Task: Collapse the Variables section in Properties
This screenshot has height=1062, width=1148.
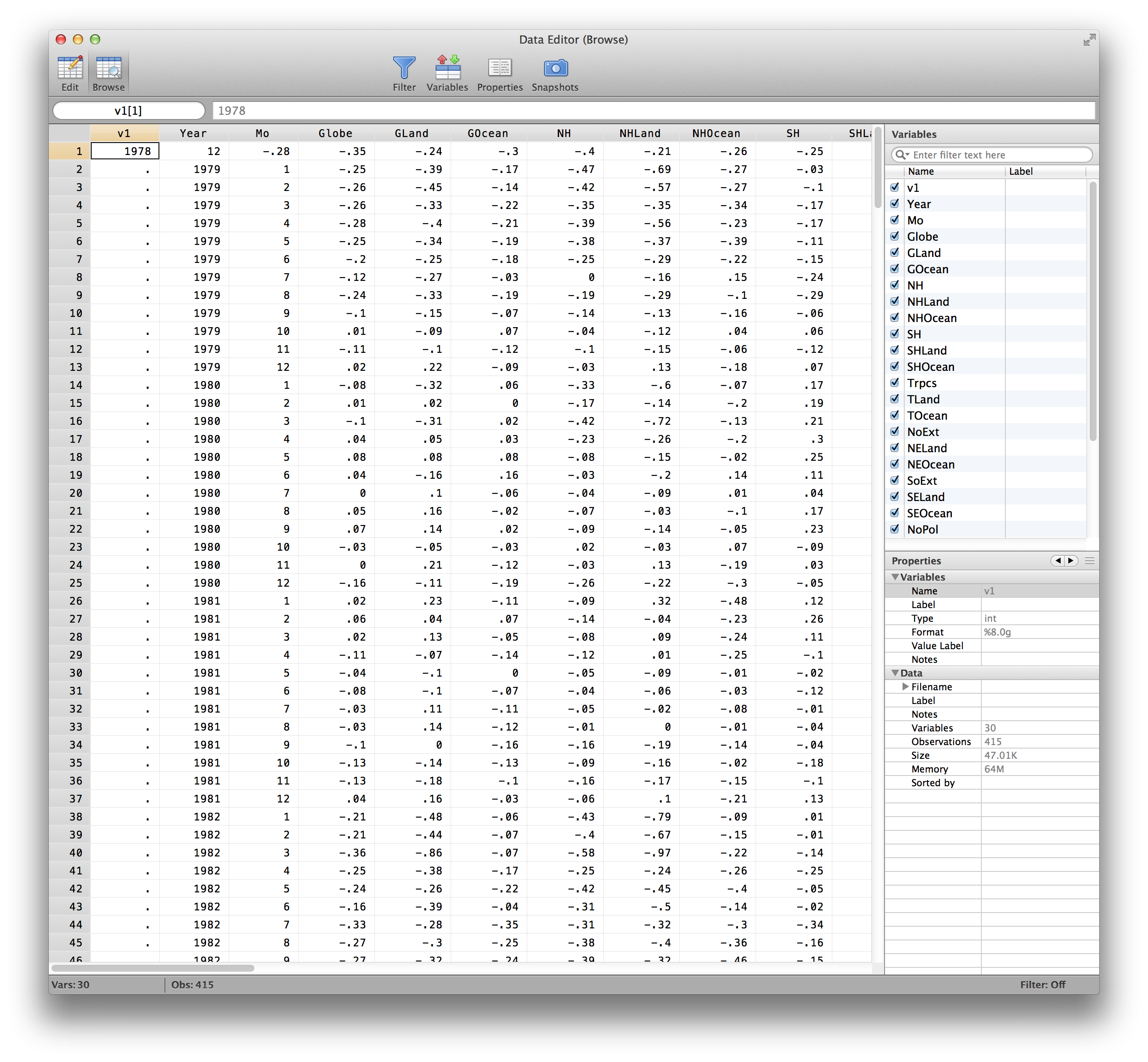Action: click(x=894, y=576)
